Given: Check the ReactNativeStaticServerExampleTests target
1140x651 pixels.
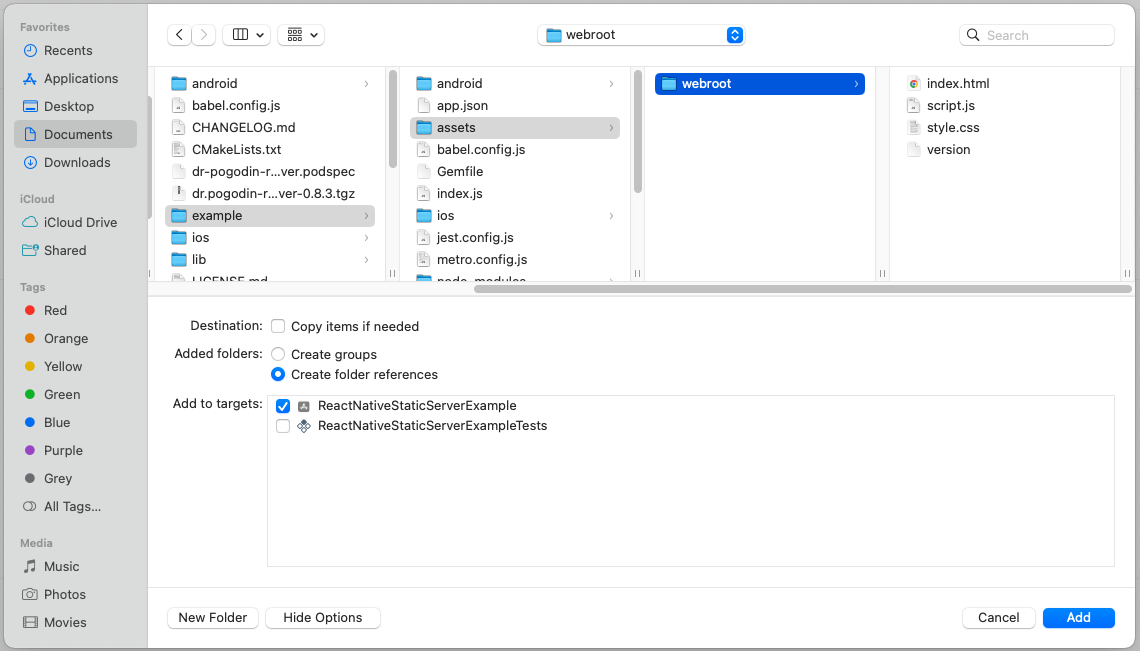Looking at the screenshot, I should click(x=283, y=426).
